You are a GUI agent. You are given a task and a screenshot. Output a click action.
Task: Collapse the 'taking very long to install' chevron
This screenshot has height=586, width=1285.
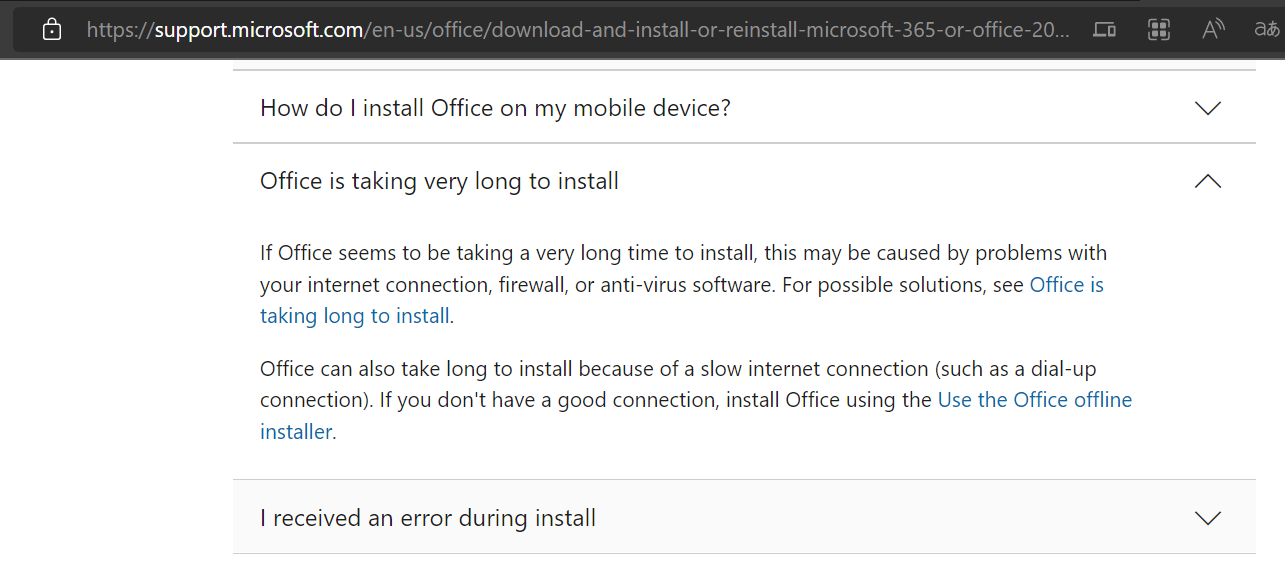point(1208,181)
